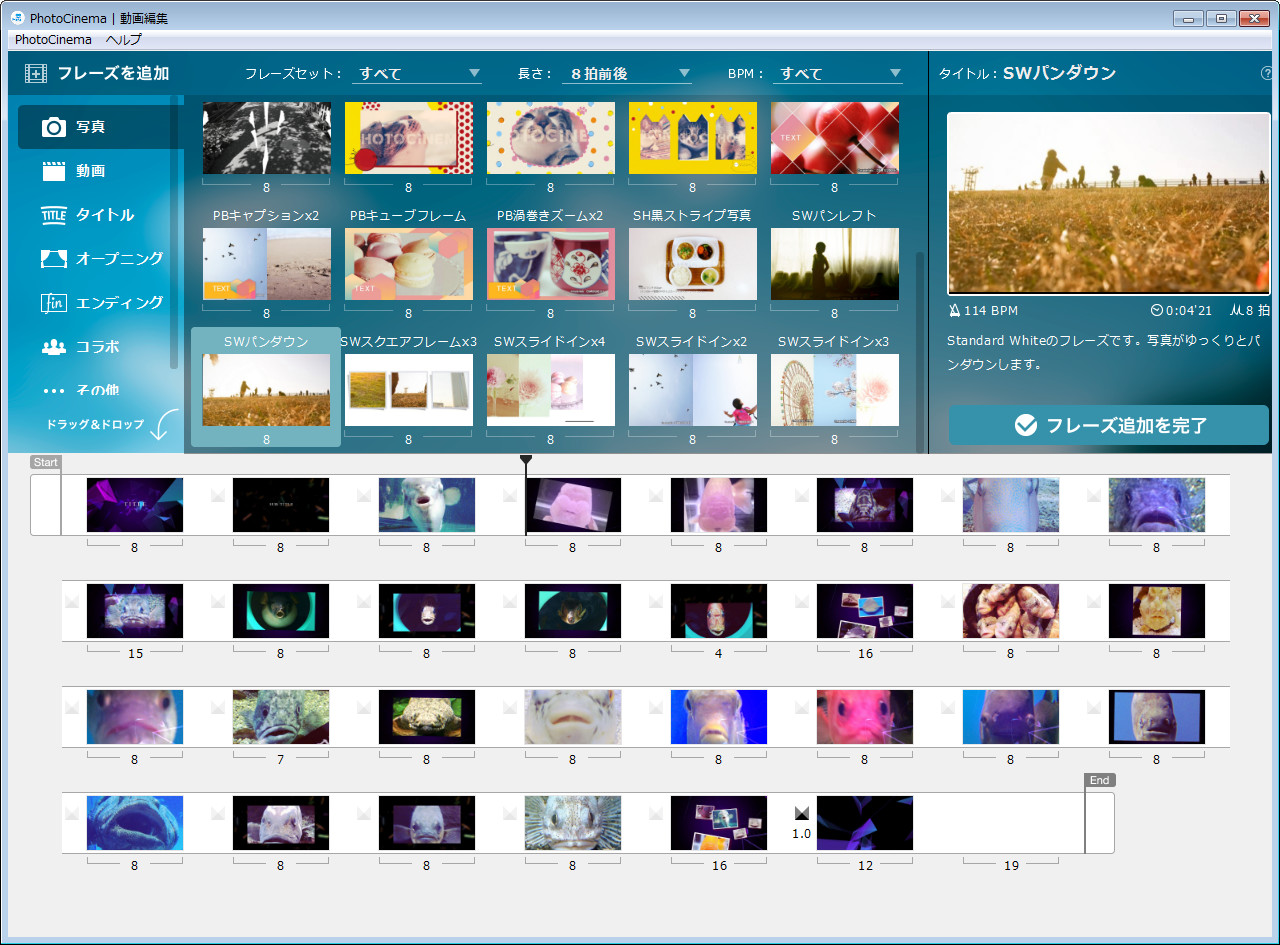Select the コラボ people icon

pyautogui.click(x=54, y=347)
